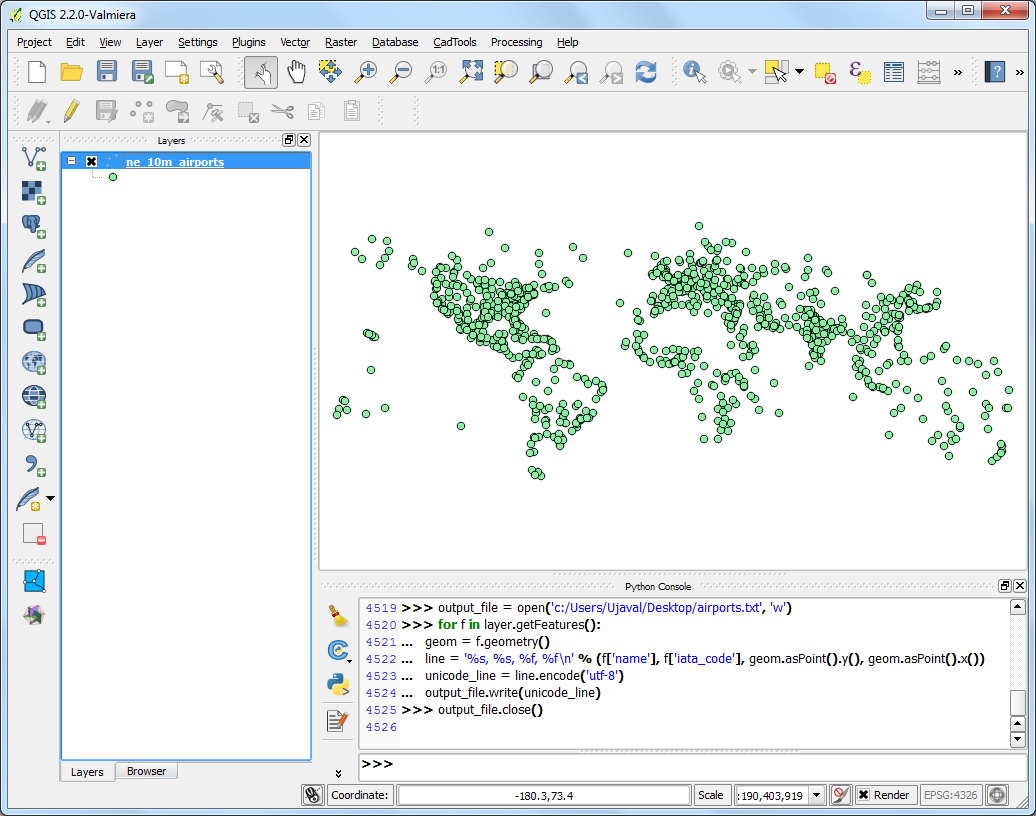1036x816 pixels.
Task: Open the Field Calculator icon
Action: tap(929, 71)
